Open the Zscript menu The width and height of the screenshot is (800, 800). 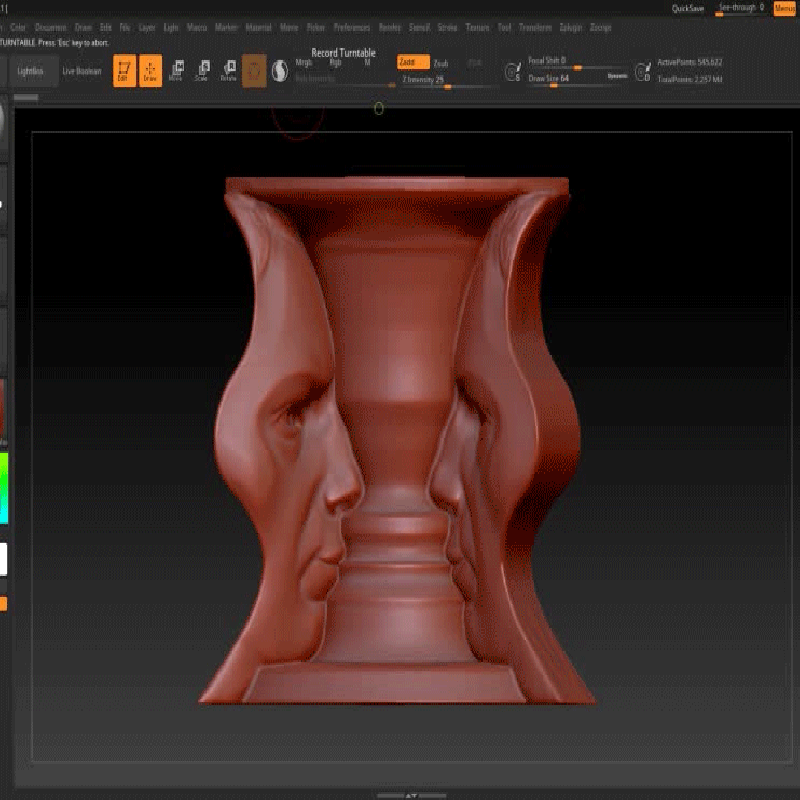[x=601, y=27]
